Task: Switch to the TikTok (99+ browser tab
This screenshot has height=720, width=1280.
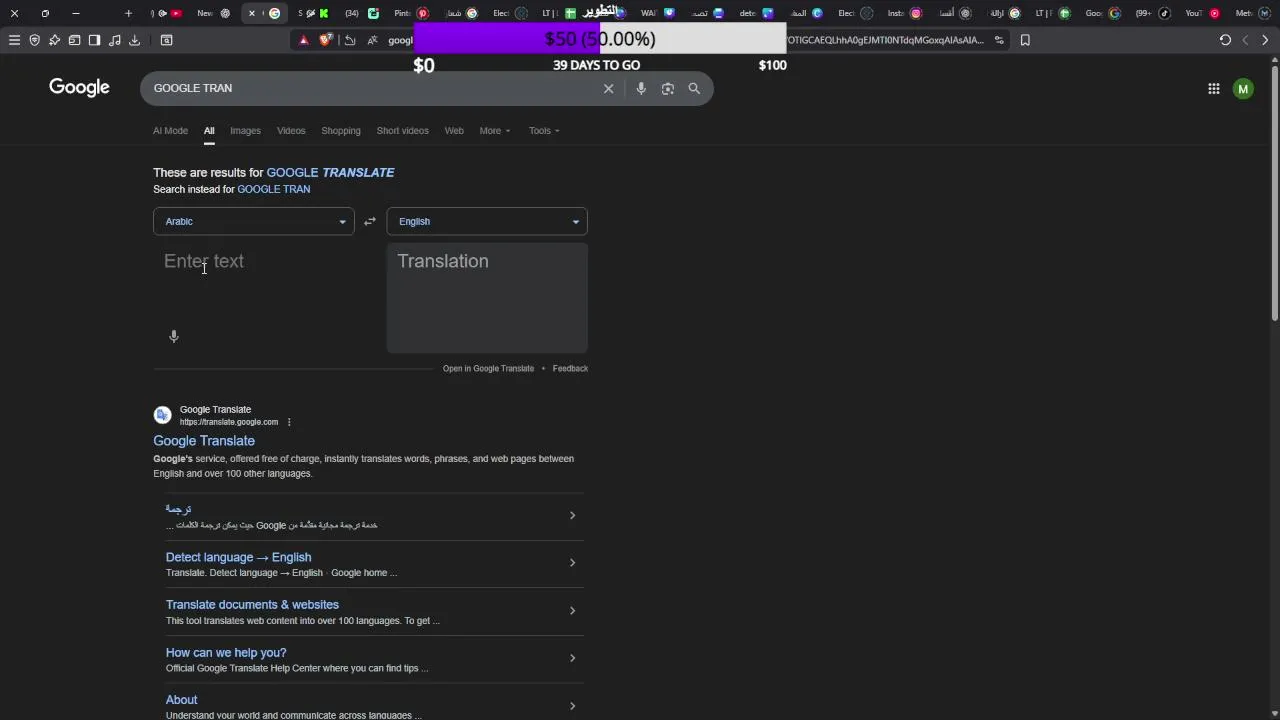Action: [1152, 13]
